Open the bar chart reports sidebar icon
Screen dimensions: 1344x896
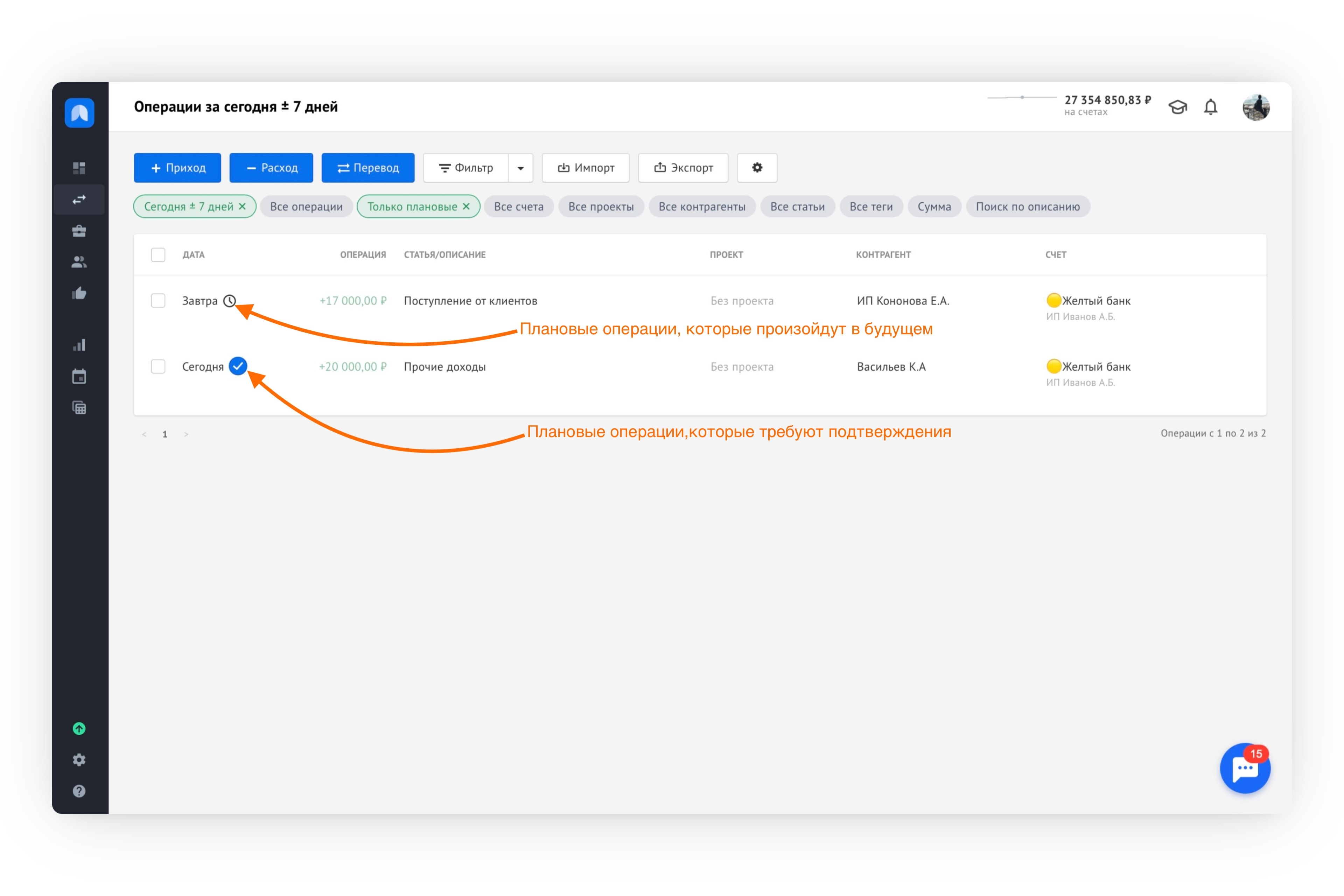tap(79, 345)
